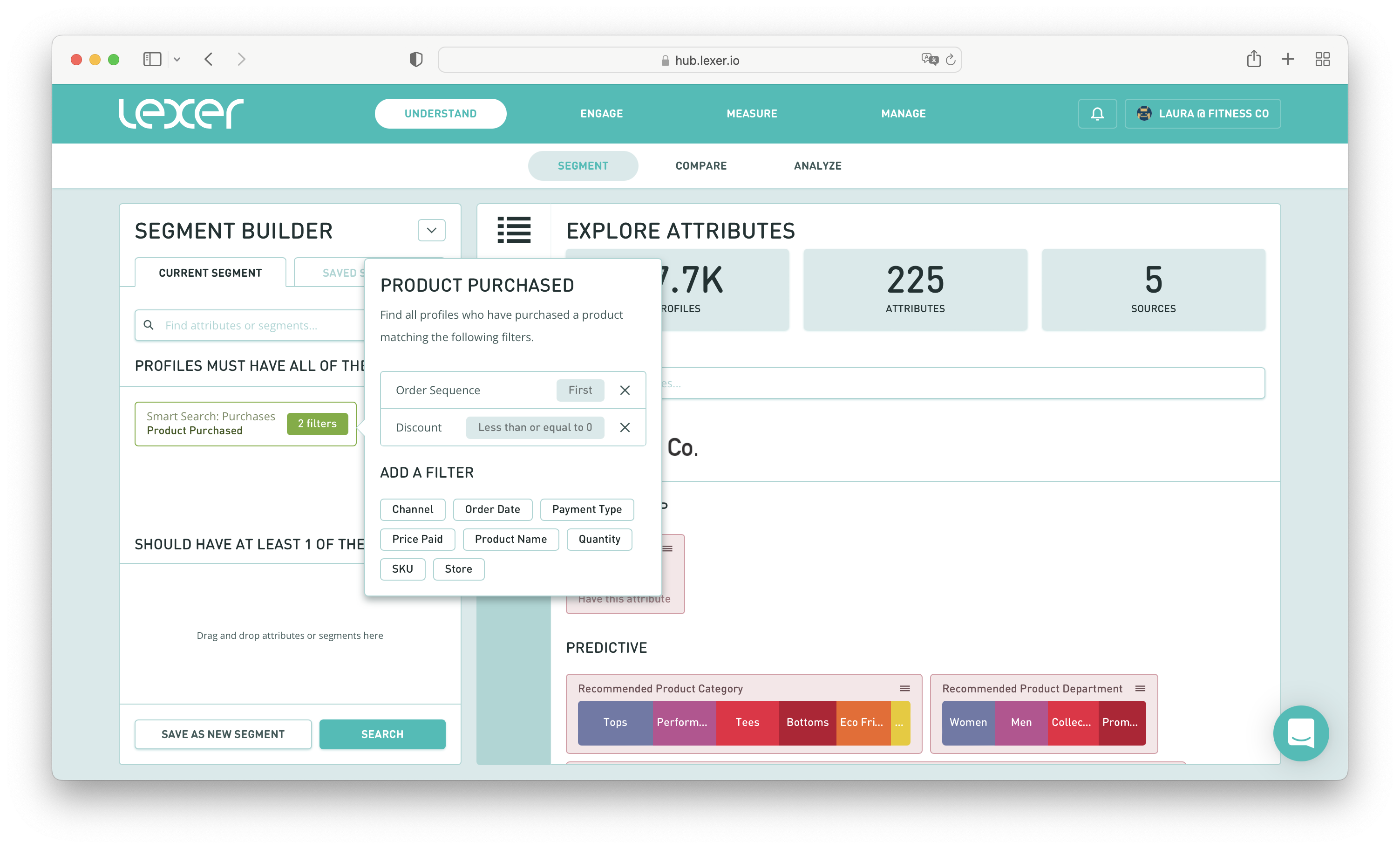The height and width of the screenshot is (849, 1400).
Task: Show the tab overview grid
Action: coord(1323,59)
